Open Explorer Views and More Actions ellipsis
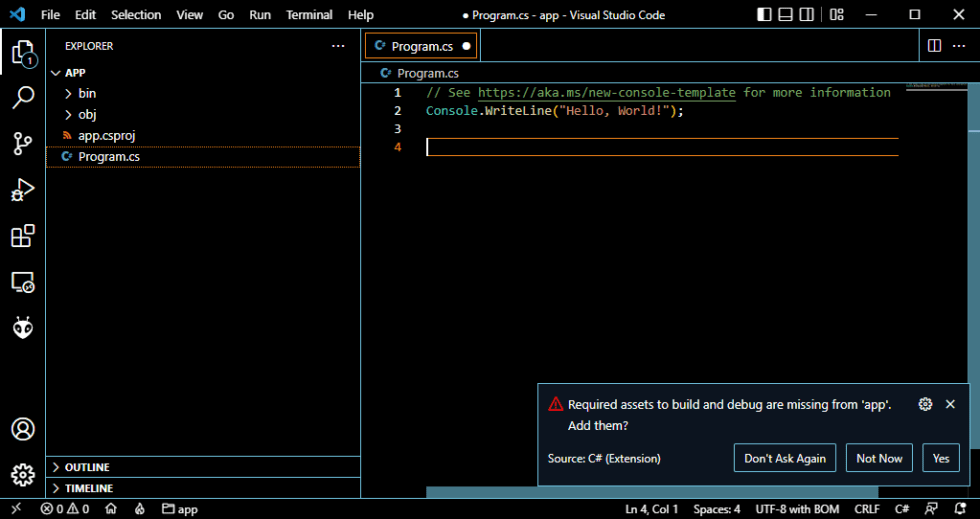Image resolution: width=980 pixels, height=519 pixels. point(338,46)
